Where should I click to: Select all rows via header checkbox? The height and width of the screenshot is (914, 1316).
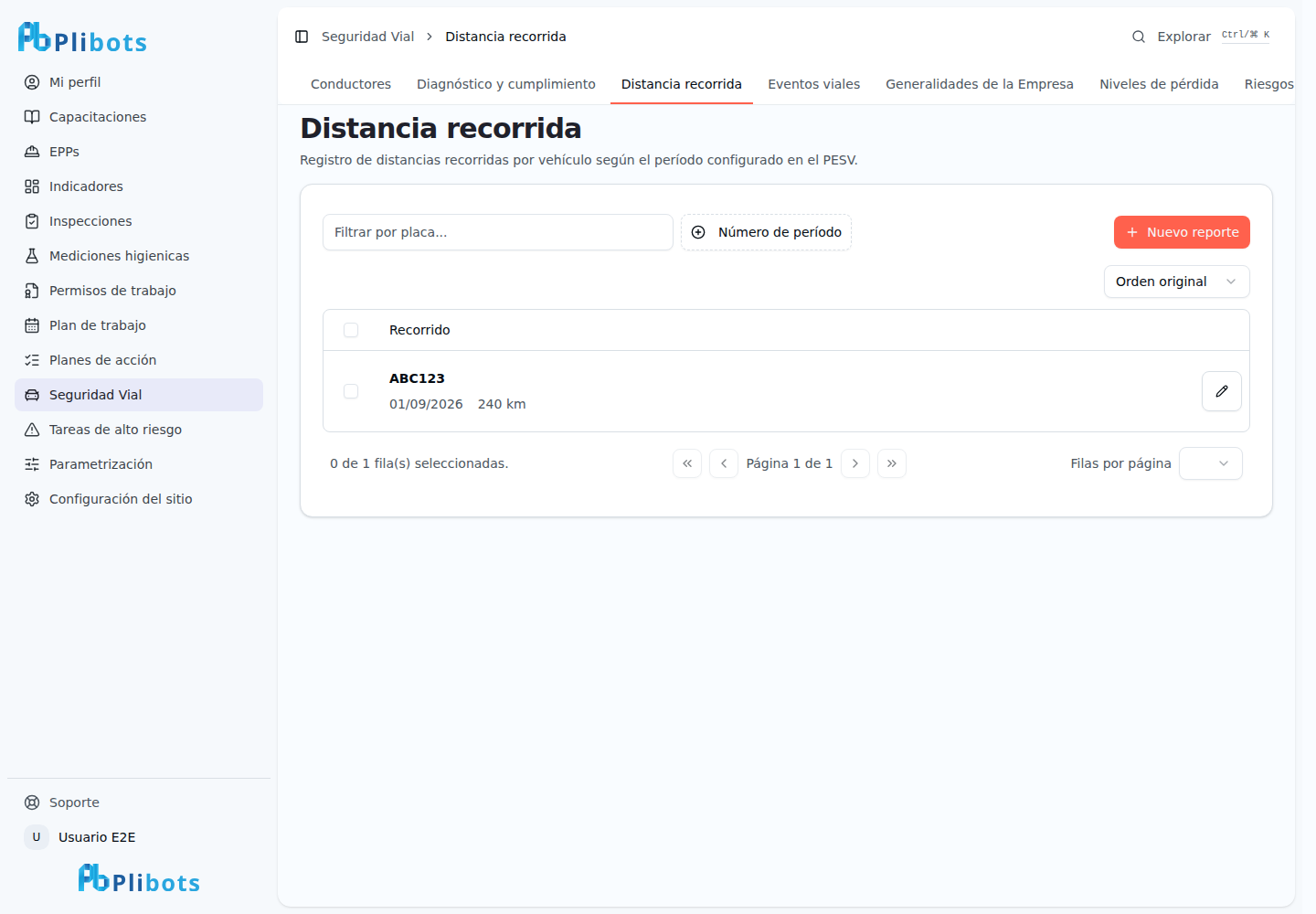click(351, 330)
